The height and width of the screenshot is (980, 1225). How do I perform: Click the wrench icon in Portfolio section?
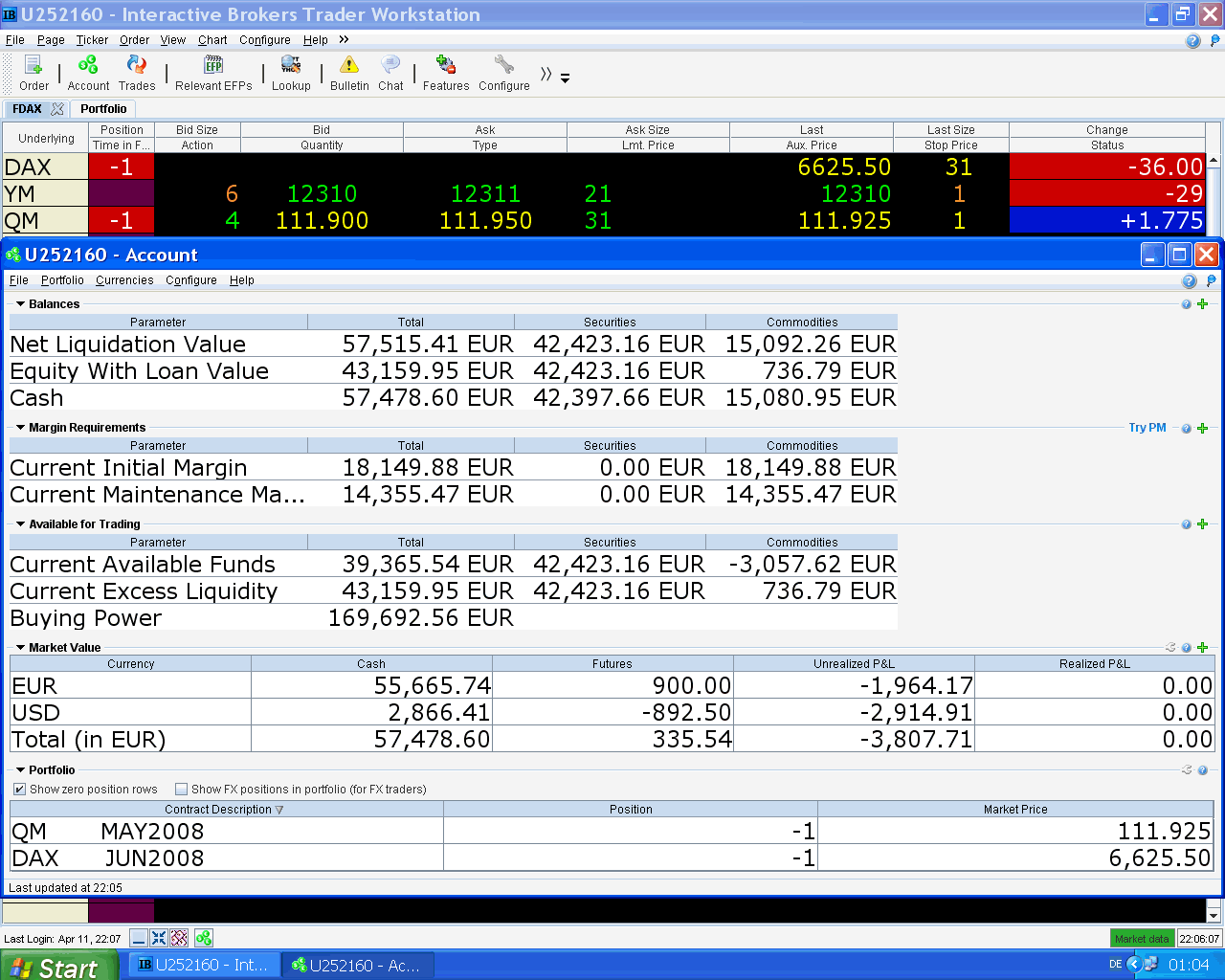[1187, 769]
